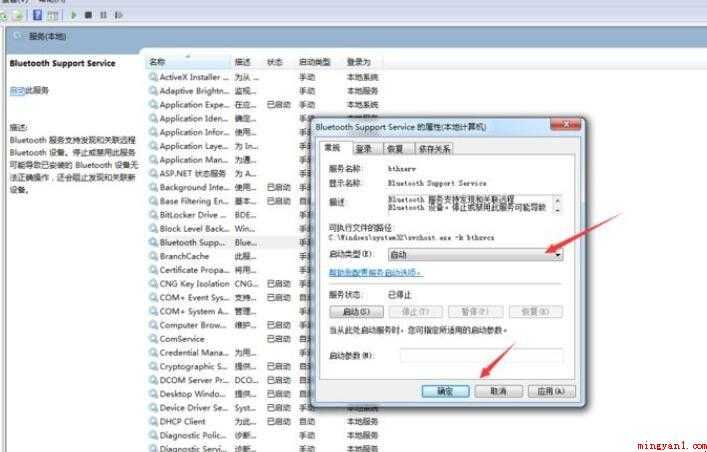Click the 恢复(R) button beside 暂停(P)
This screenshot has height=452, width=707.
(536, 312)
